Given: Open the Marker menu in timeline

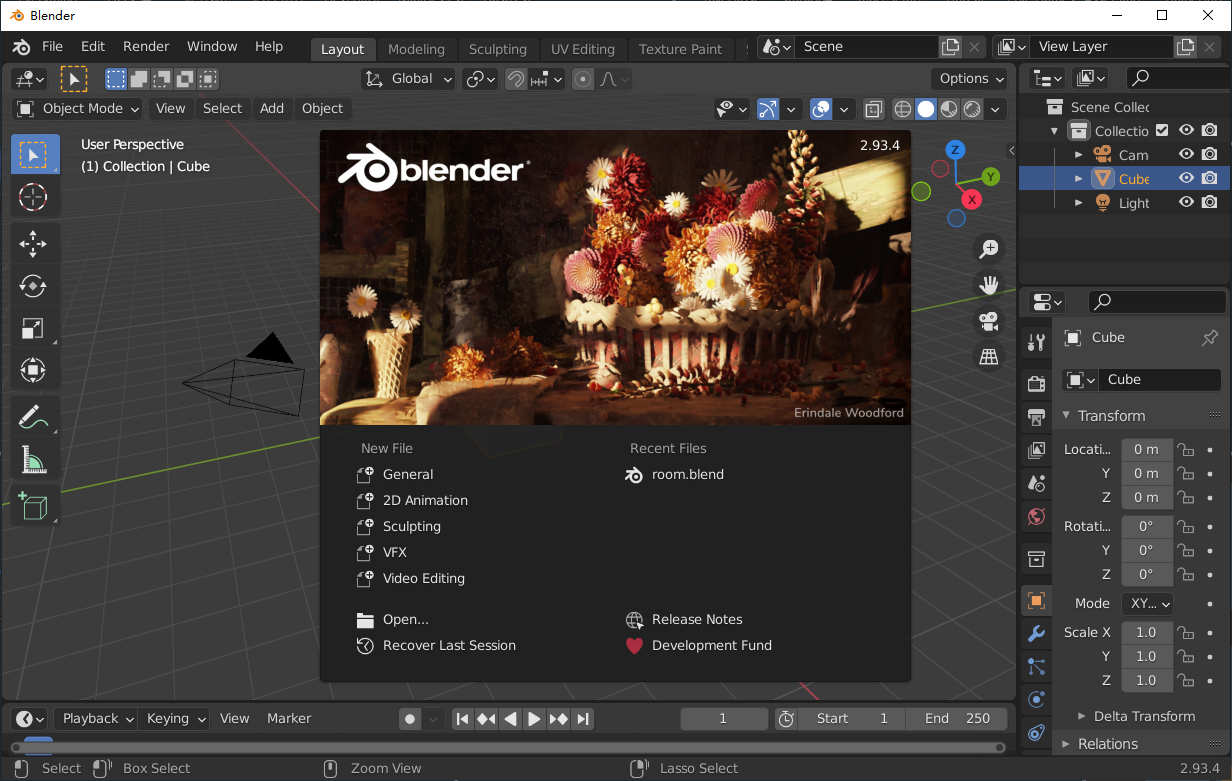Looking at the screenshot, I should (289, 719).
